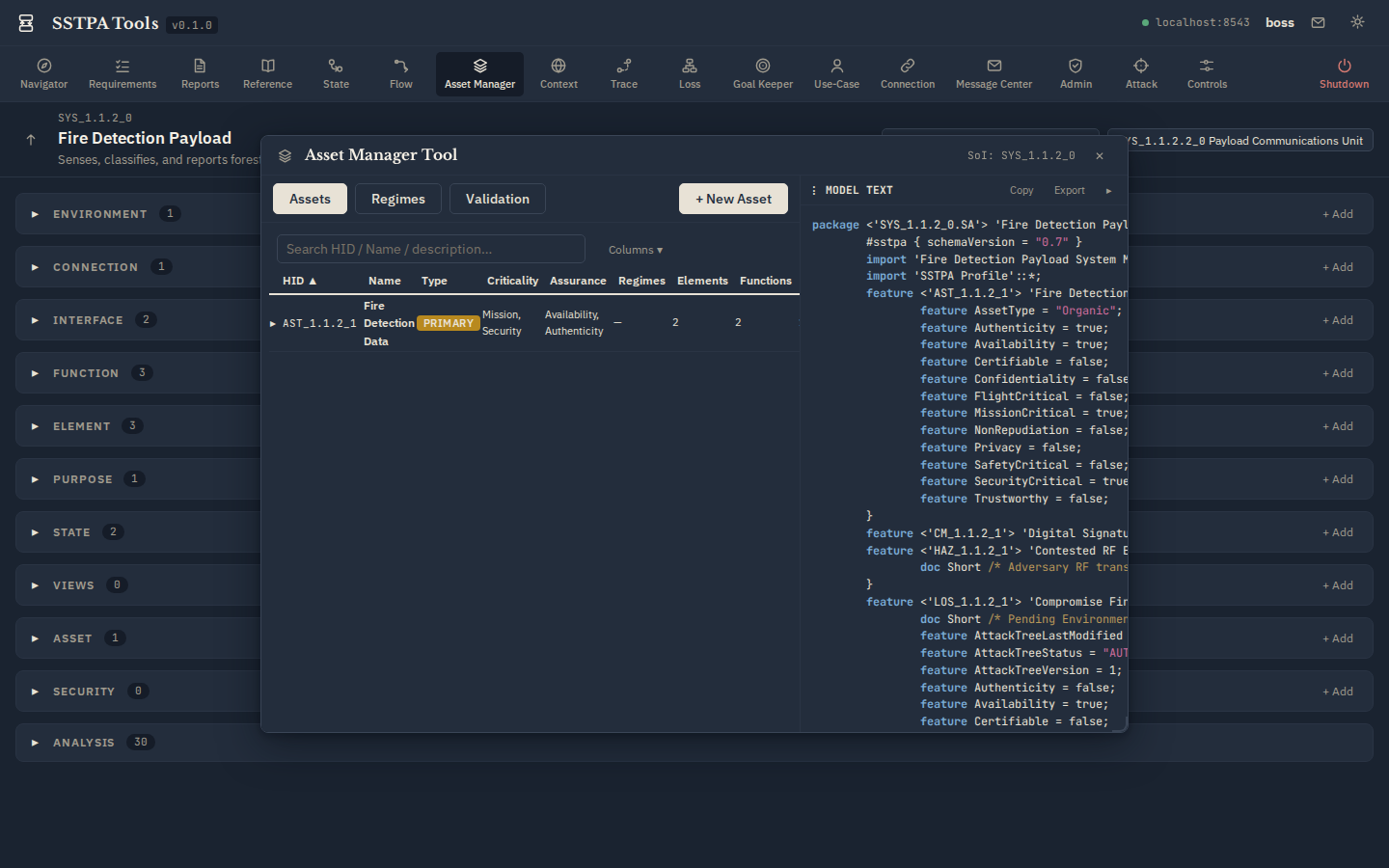Select Asset Manager in the toolbar

pos(479,74)
